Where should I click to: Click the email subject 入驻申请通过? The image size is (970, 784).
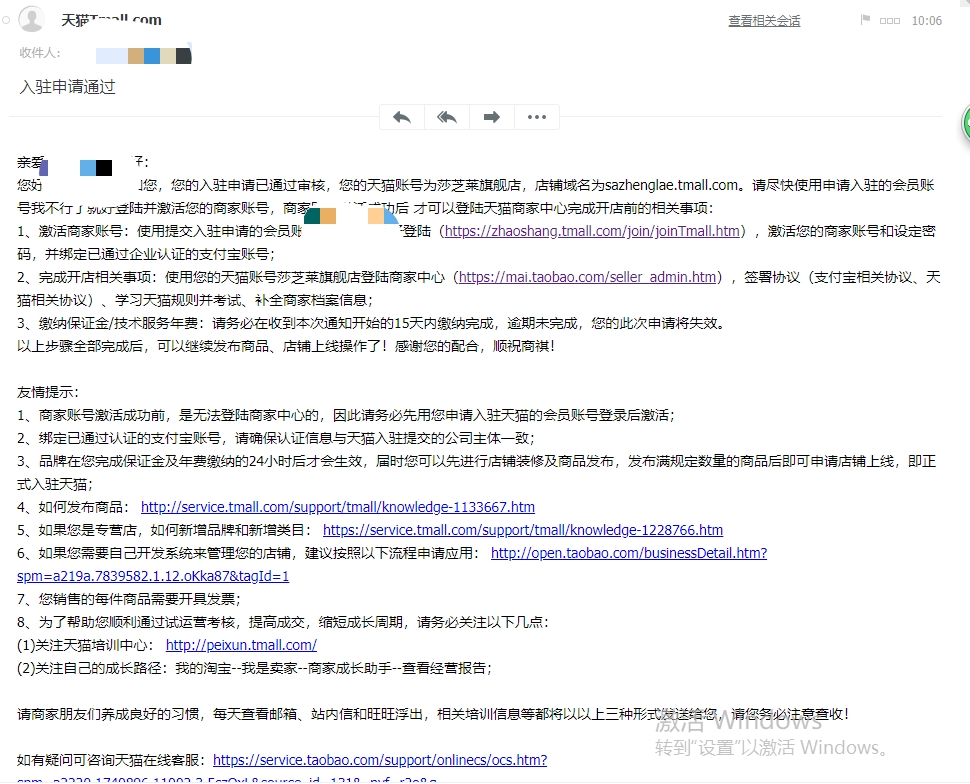click(x=67, y=87)
